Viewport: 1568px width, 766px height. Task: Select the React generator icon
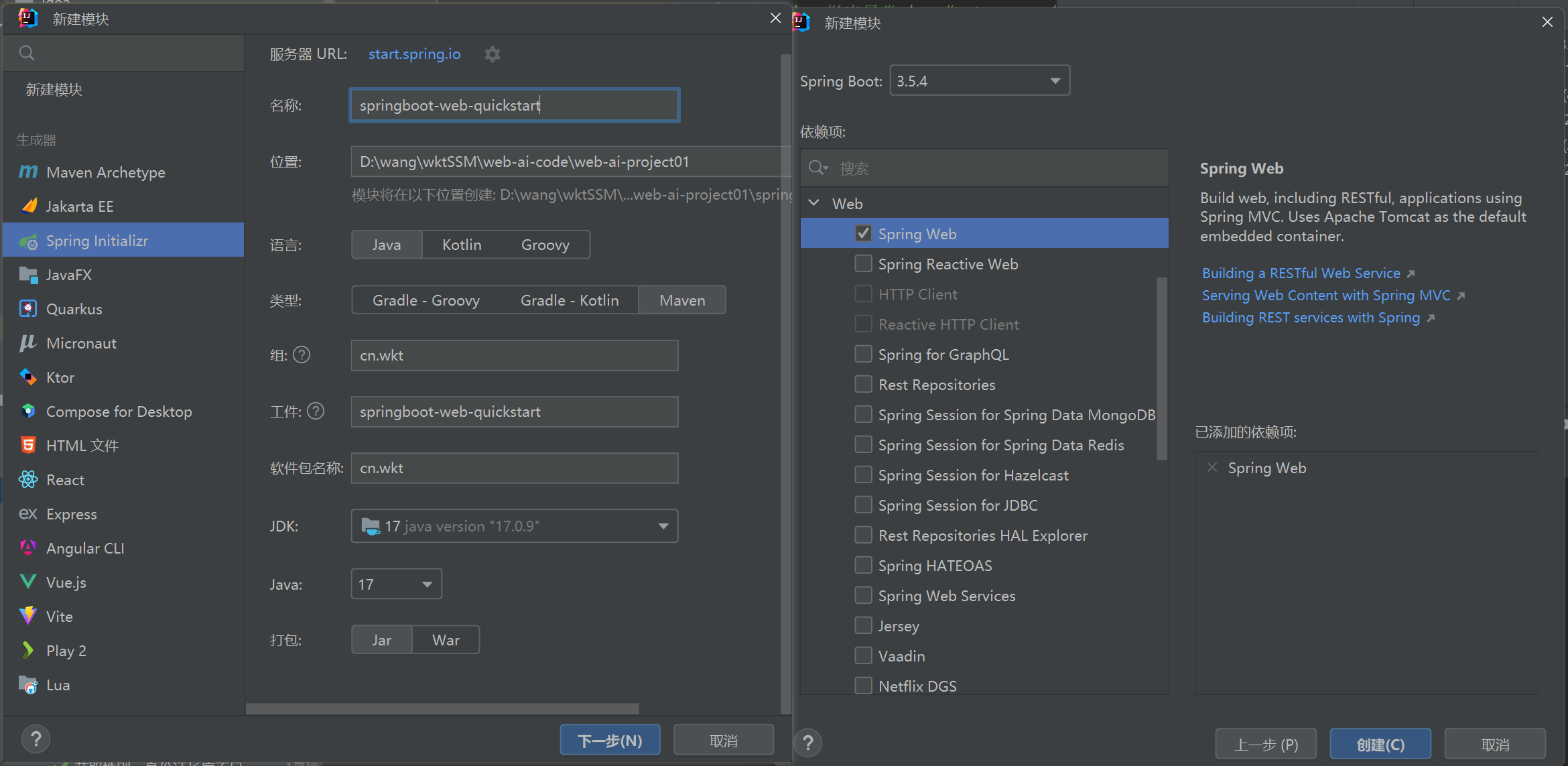[28, 480]
